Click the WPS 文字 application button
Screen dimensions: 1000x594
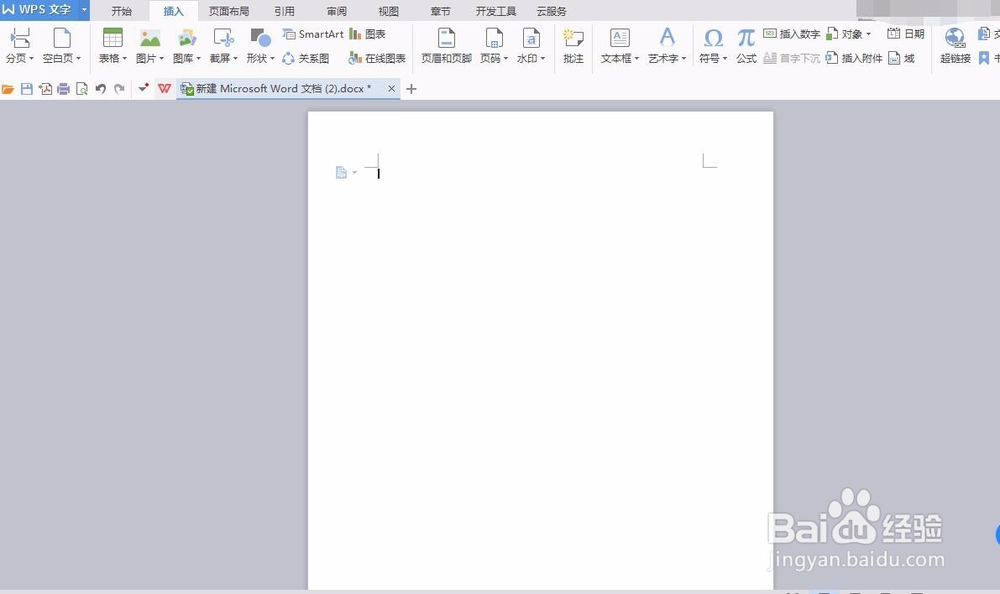[x=39, y=10]
